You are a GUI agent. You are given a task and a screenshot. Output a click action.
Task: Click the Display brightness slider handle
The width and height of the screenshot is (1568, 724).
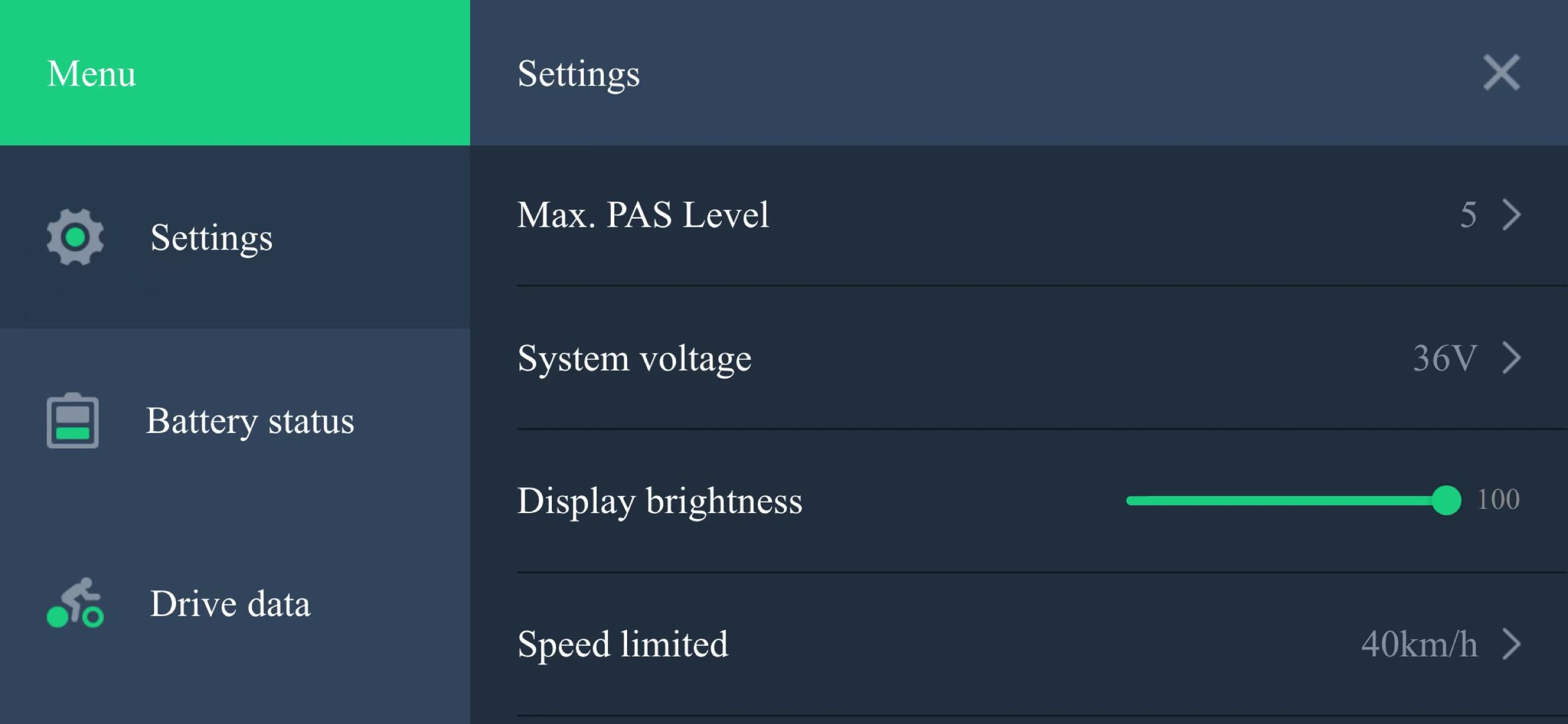click(1446, 501)
